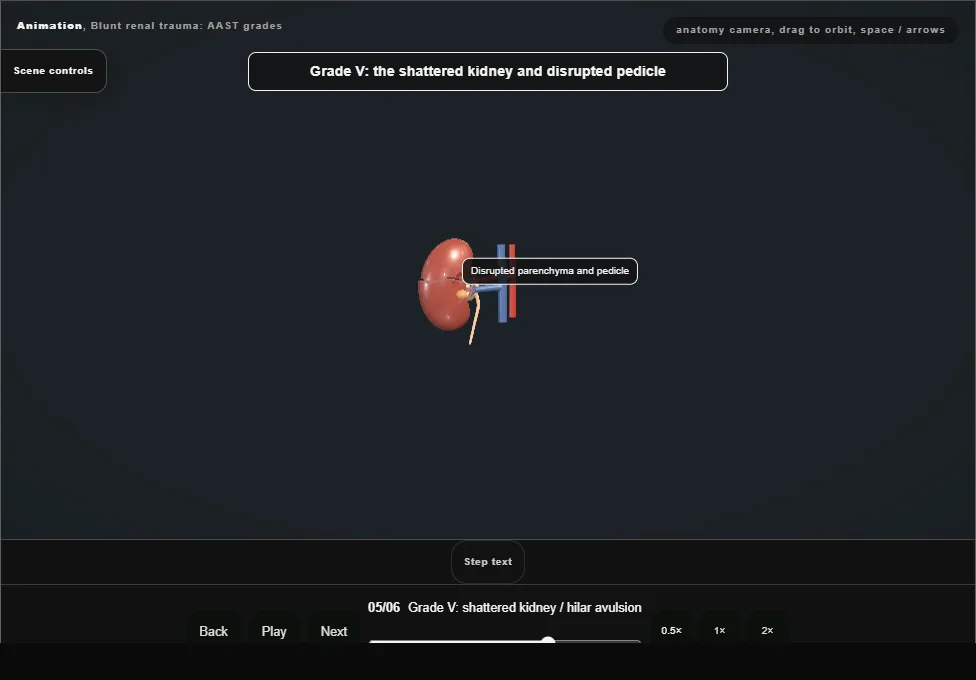Screen dimensions: 976x680
Task: Open the Scene controls panel
Action: (54, 71)
